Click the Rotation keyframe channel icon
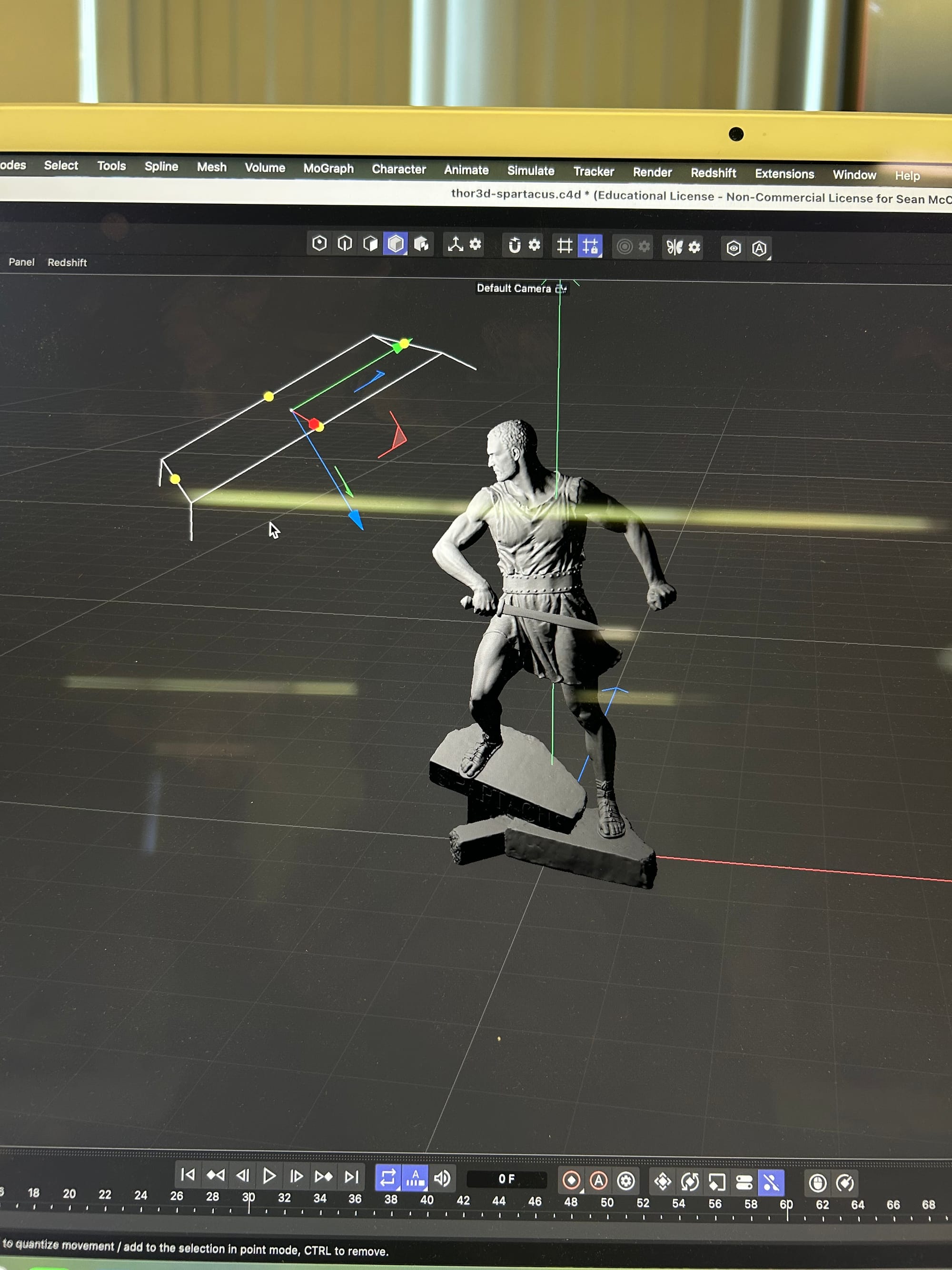952x1270 pixels. pos(690,1181)
